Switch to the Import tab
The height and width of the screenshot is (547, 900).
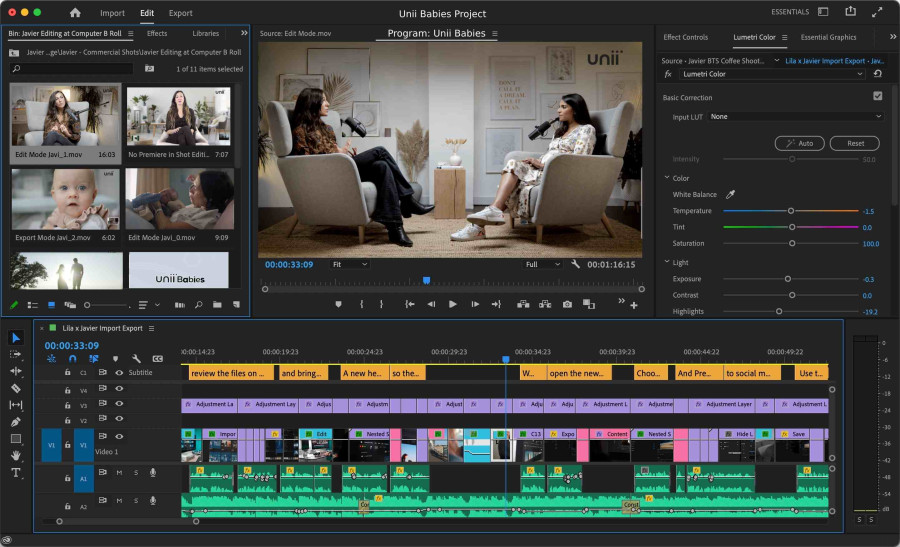112,13
